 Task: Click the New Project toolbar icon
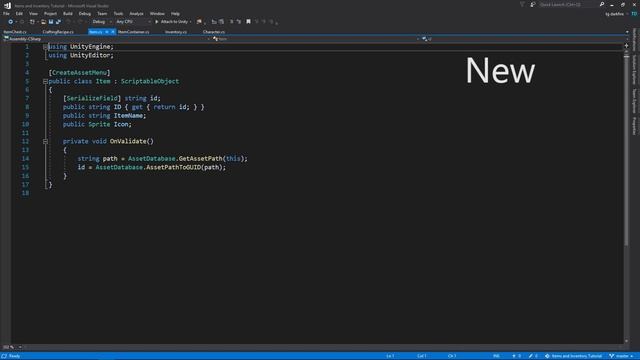(32, 22)
